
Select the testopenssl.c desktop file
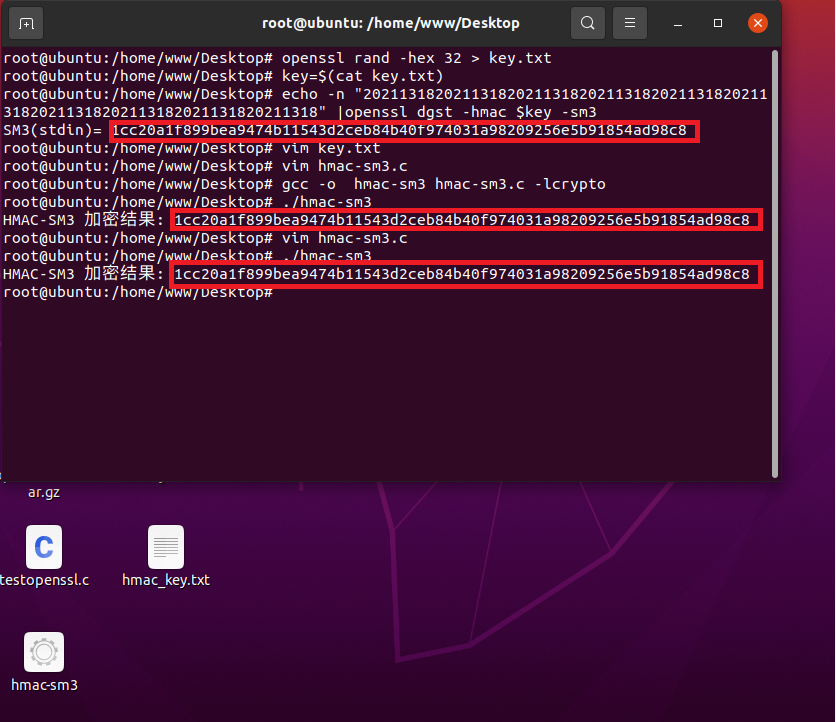(x=44, y=556)
